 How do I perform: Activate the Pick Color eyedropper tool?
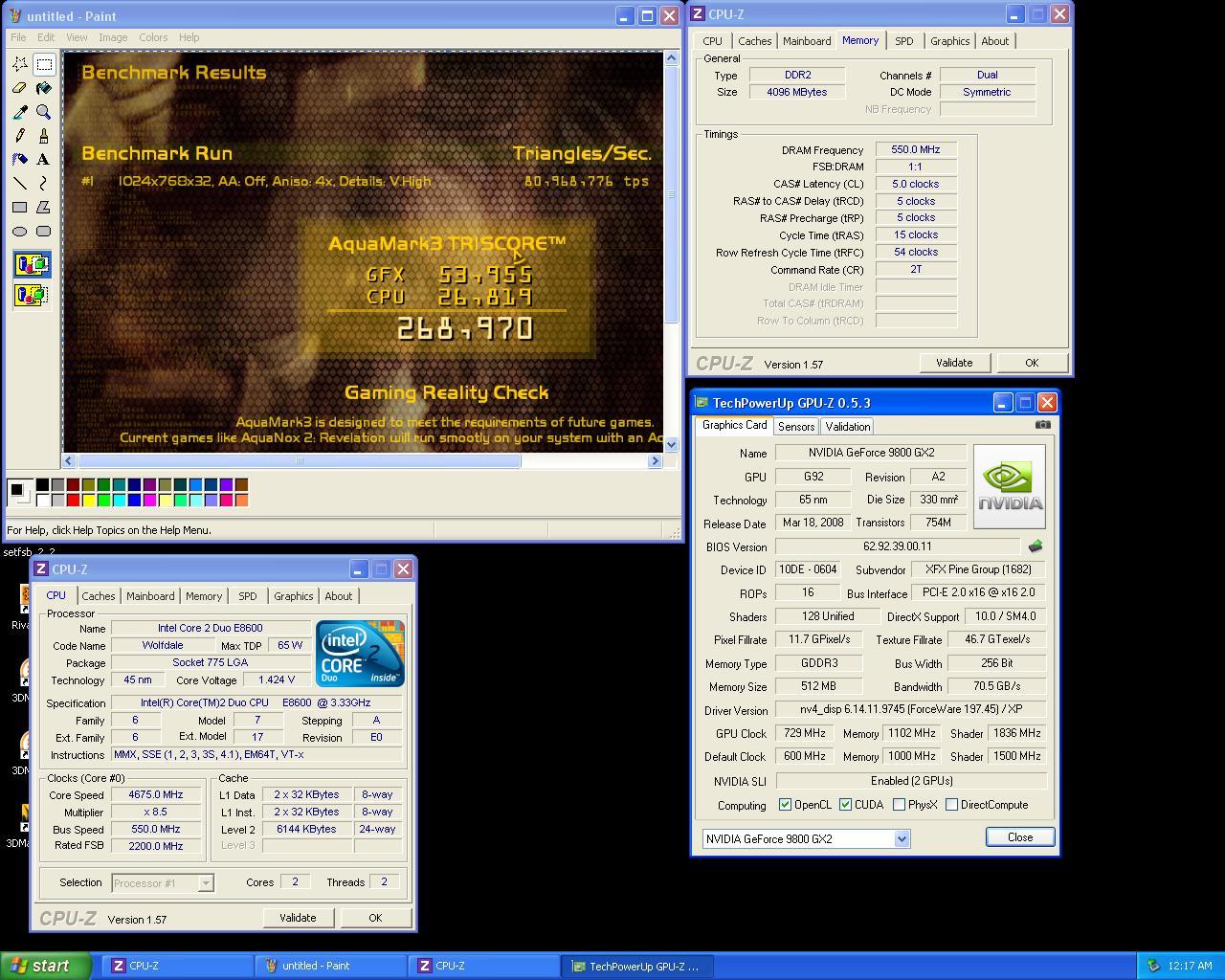point(20,112)
